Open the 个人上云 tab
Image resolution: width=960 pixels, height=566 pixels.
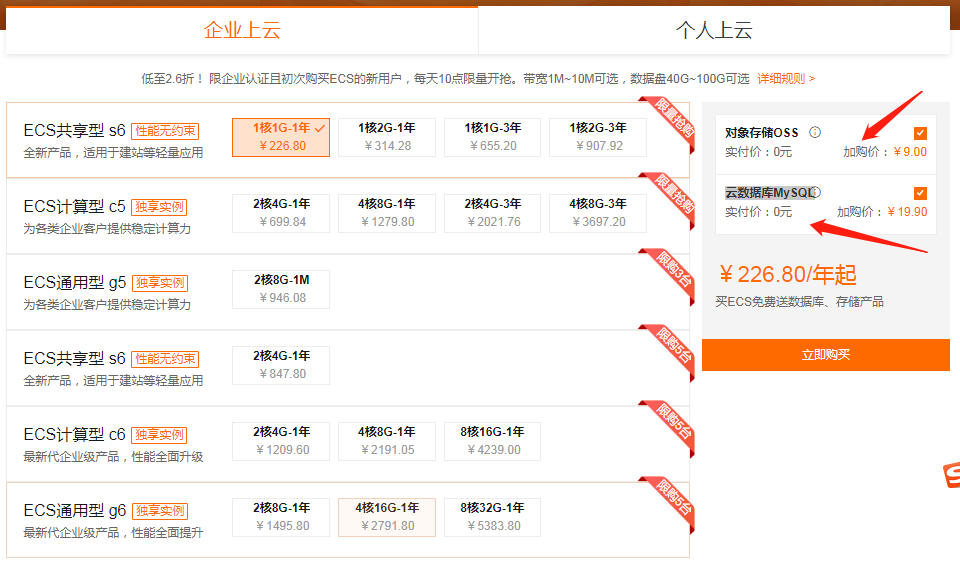pos(714,30)
